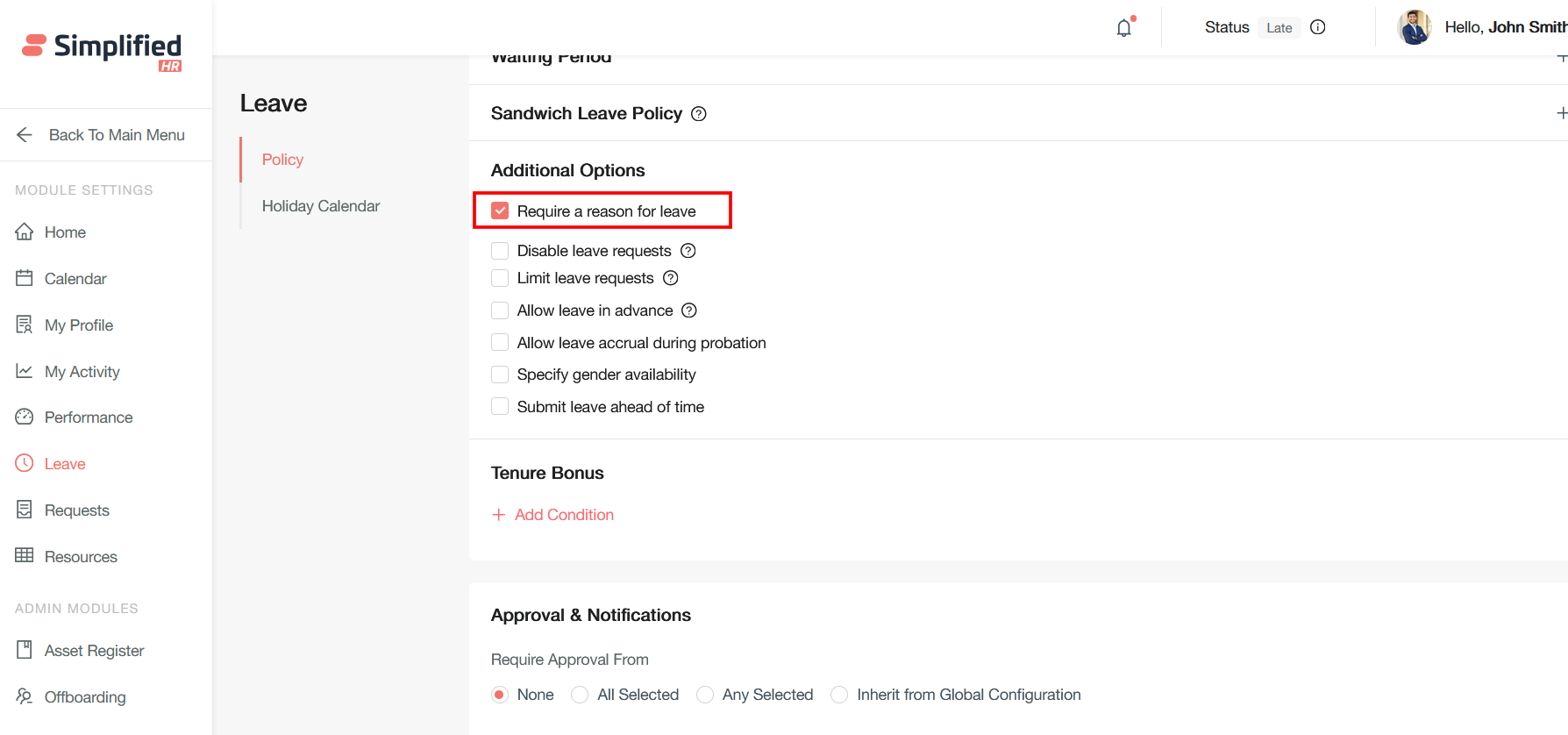Open Asset Register admin module
Screen dimensions: 1568x735
(x=94, y=651)
